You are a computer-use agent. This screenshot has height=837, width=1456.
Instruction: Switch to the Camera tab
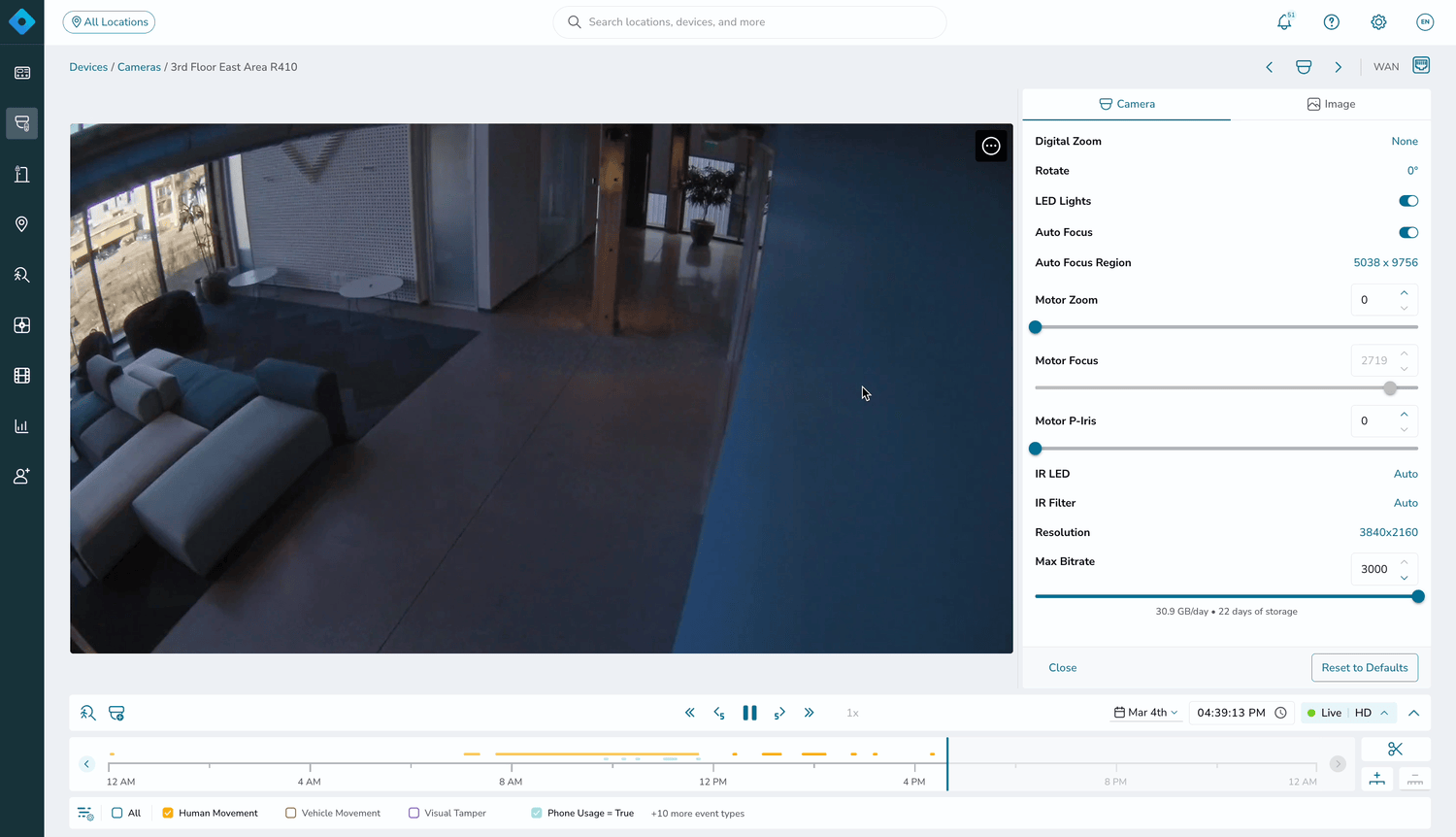(x=1127, y=104)
